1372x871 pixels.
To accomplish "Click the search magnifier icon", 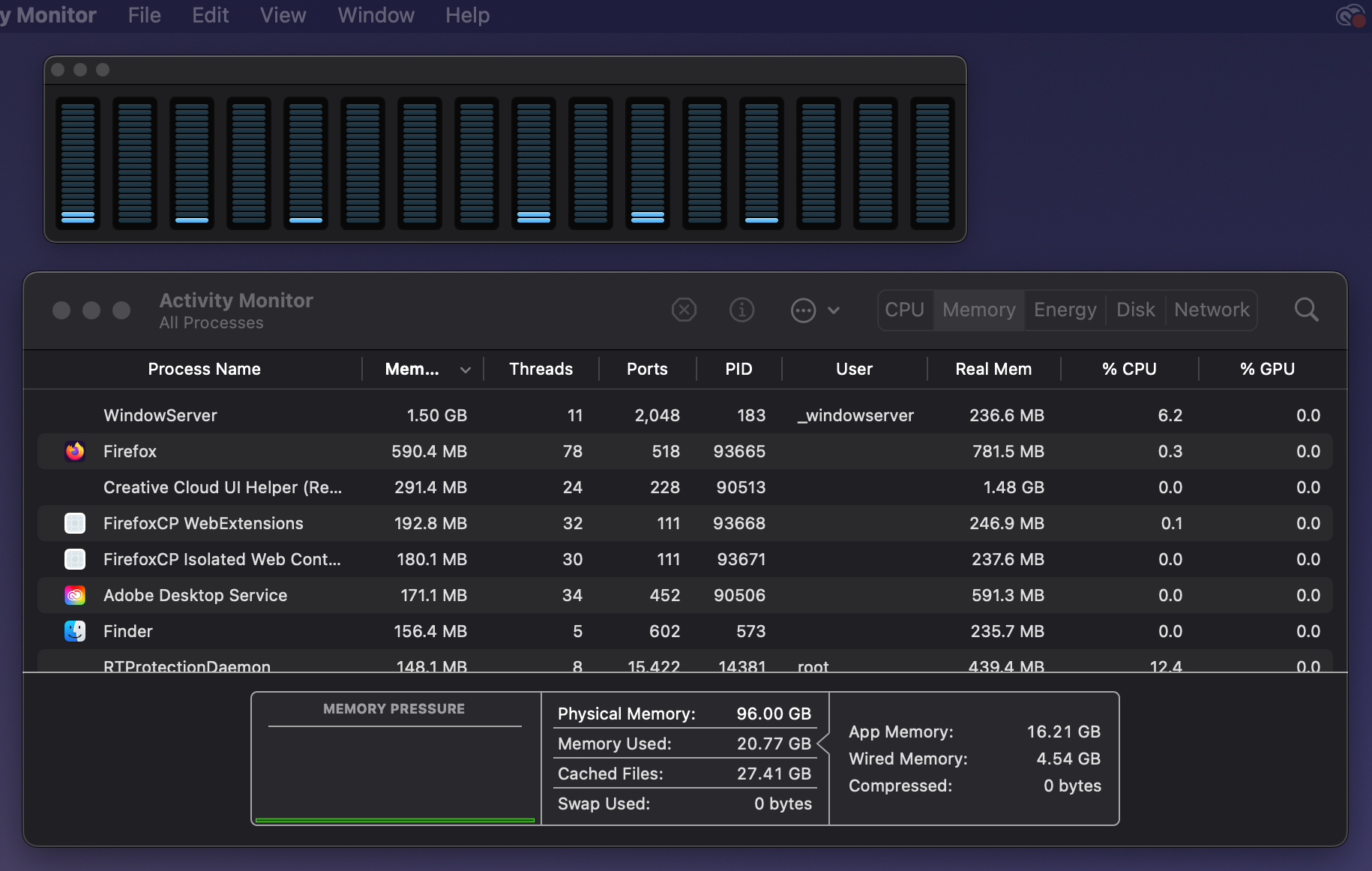I will (x=1306, y=310).
